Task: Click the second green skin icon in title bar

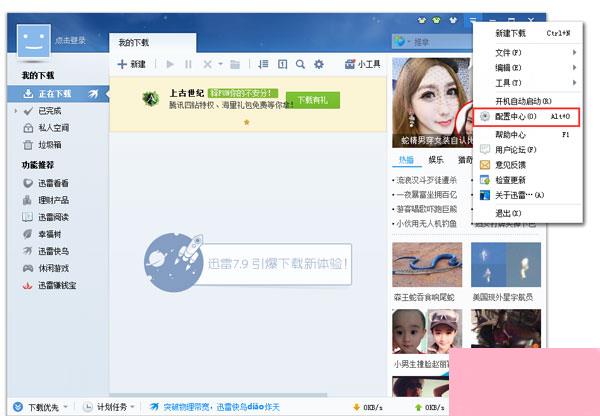Action: [436, 20]
